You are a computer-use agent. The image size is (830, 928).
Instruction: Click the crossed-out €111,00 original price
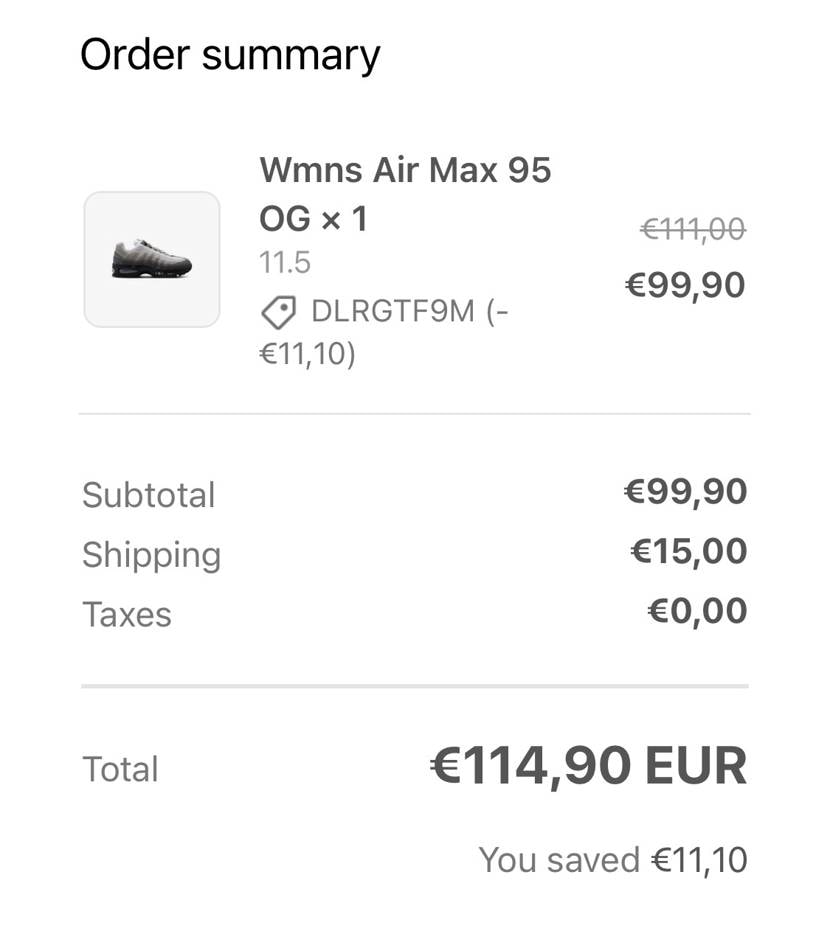692,231
